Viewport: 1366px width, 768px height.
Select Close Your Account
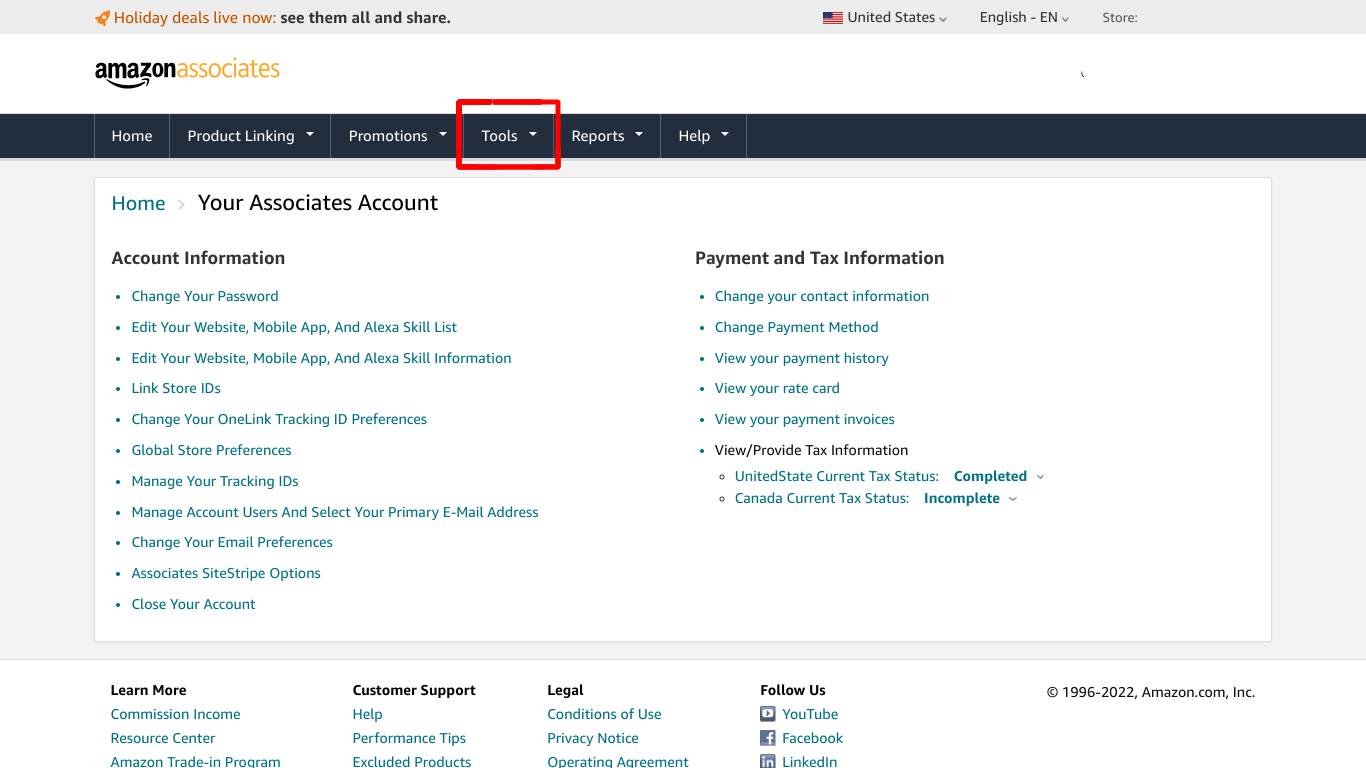193,604
